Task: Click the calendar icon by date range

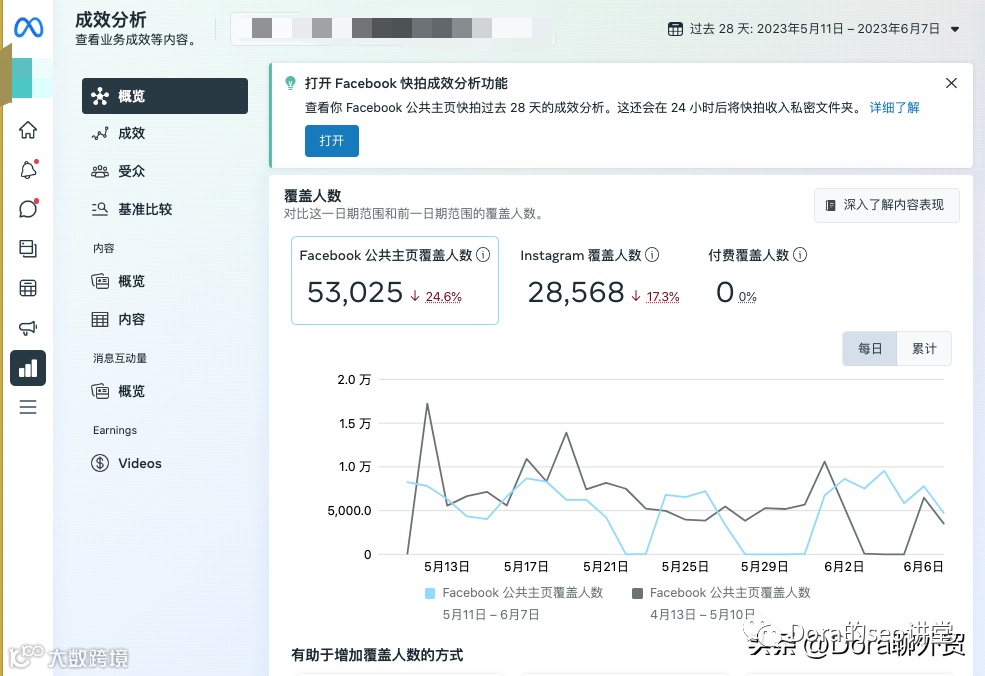Action: pyautogui.click(x=675, y=29)
